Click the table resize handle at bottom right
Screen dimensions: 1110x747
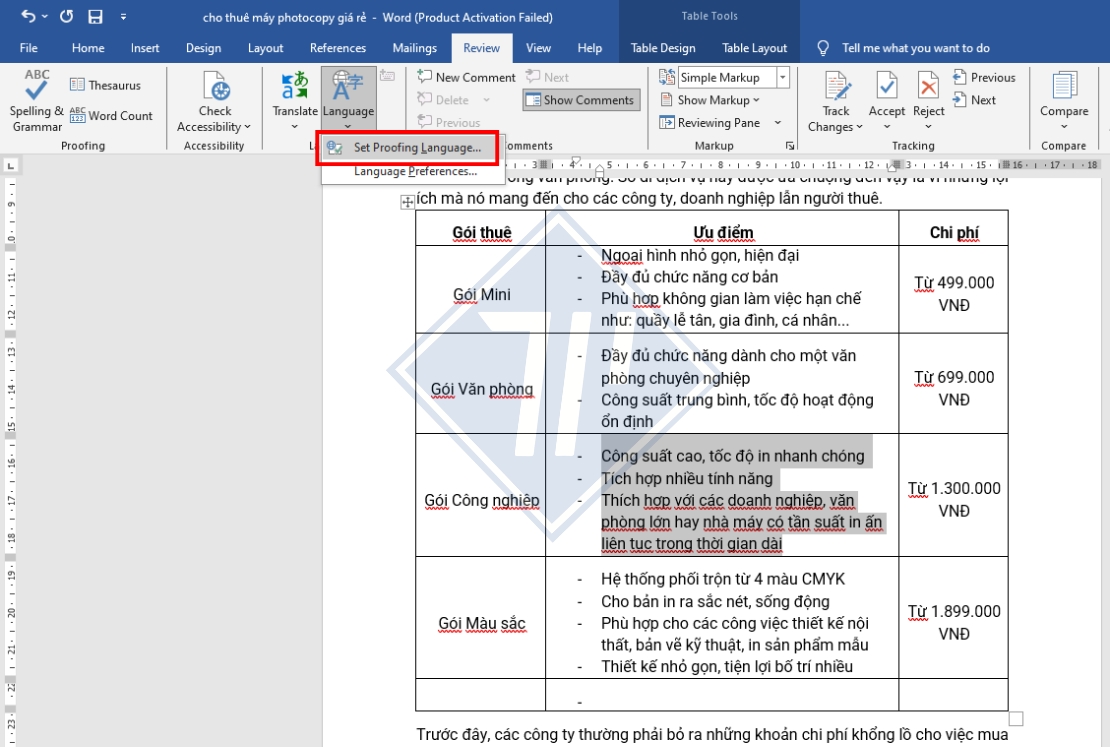click(x=1016, y=719)
